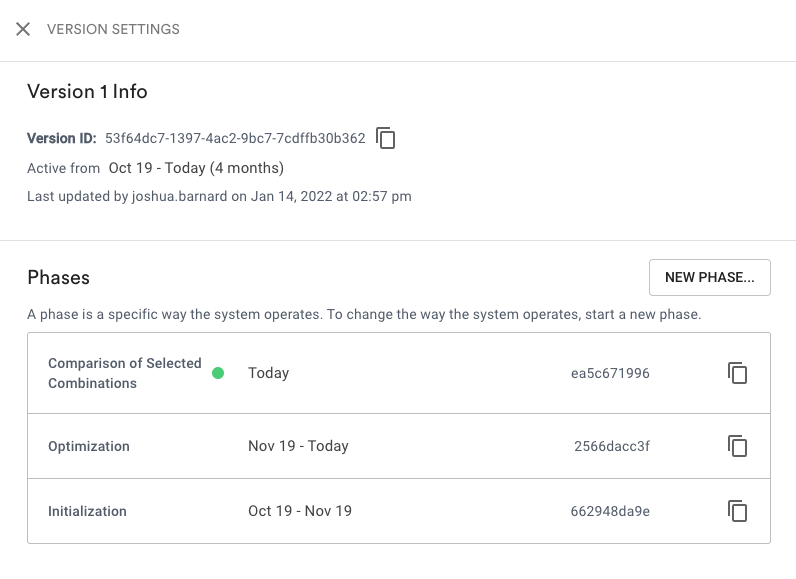Select the Optimization phase row
Image resolution: width=796 pixels, height=579 pixels.
tap(399, 446)
